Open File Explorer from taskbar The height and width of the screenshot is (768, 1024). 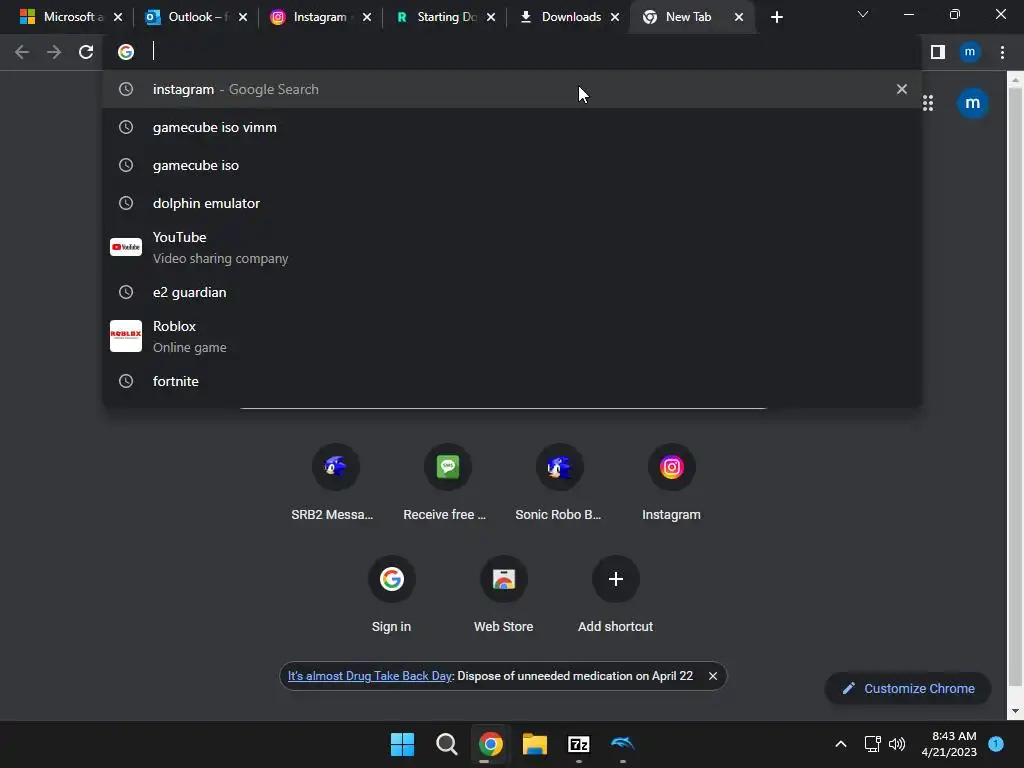535,744
